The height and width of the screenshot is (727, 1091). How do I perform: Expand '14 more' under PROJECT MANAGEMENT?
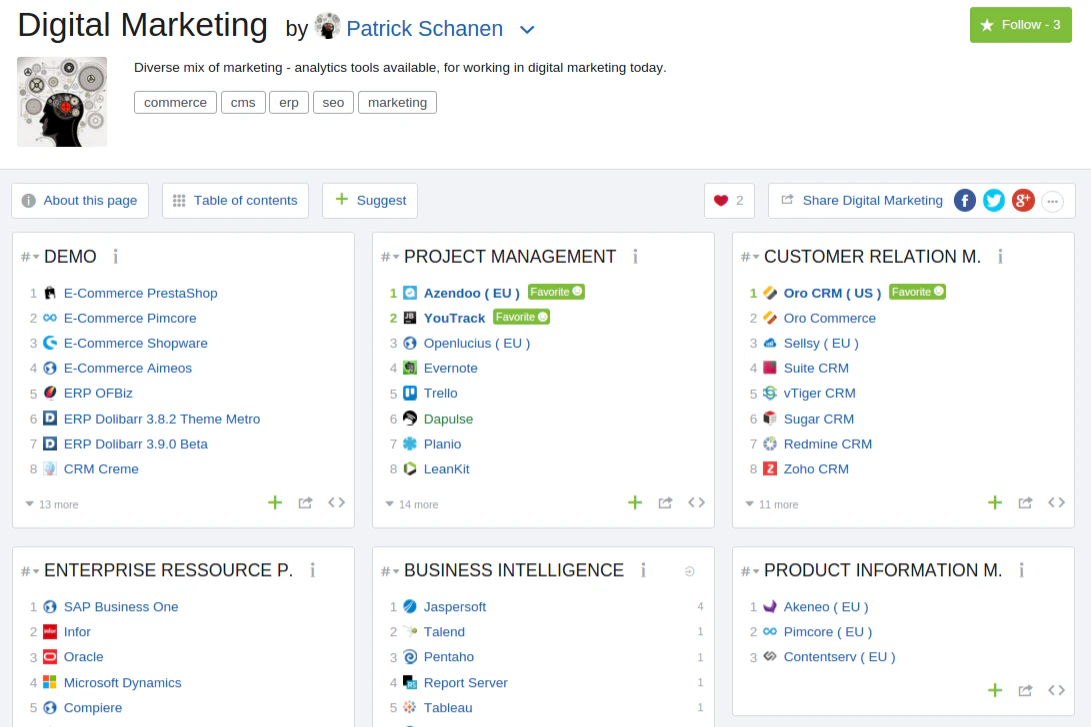pos(411,504)
